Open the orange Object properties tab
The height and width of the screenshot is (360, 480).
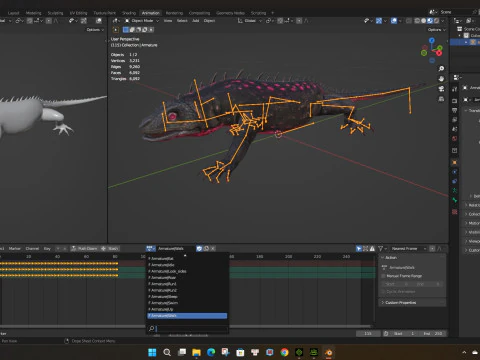tap(455, 162)
